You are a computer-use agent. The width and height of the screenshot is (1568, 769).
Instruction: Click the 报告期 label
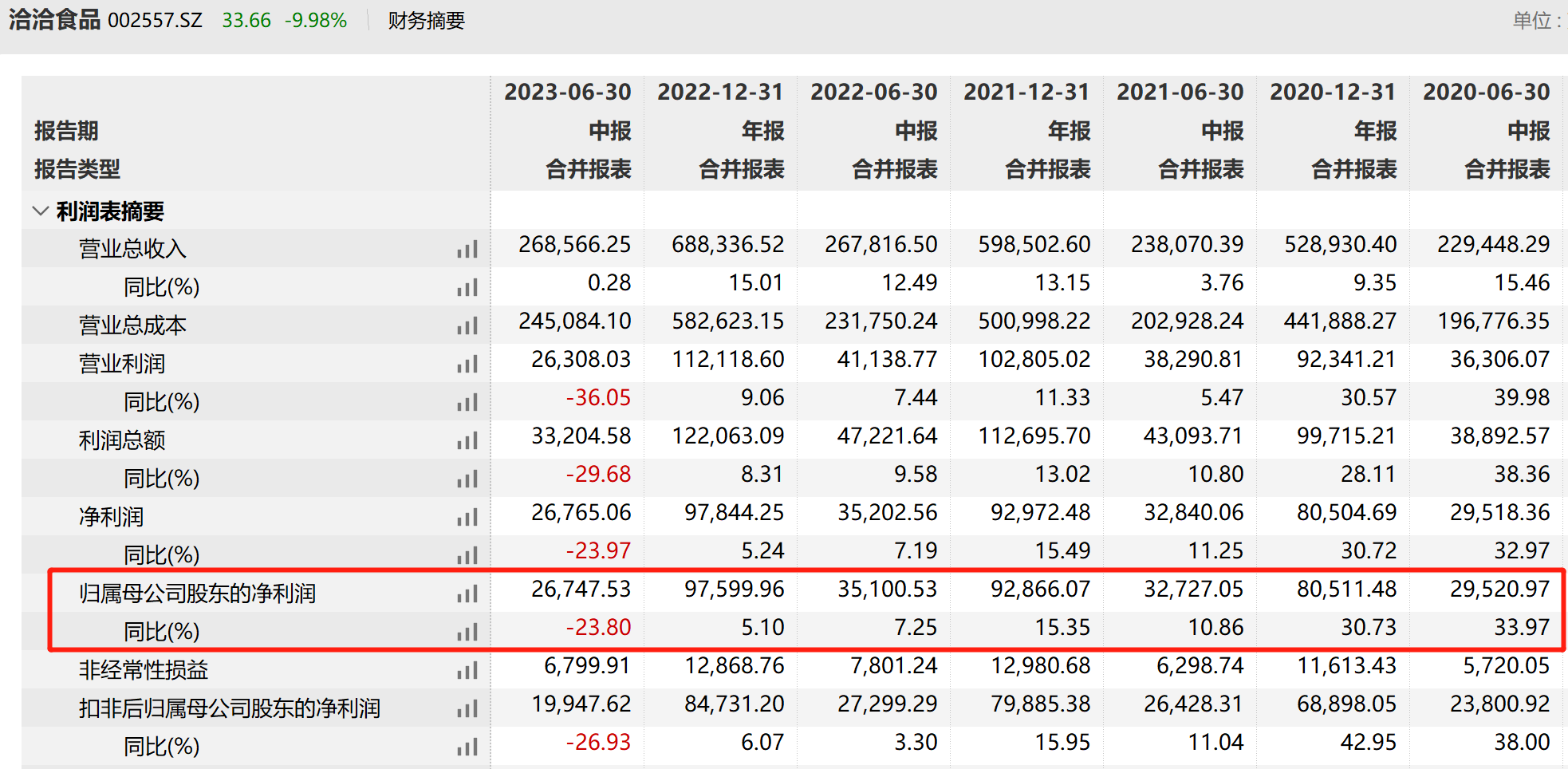(66, 131)
